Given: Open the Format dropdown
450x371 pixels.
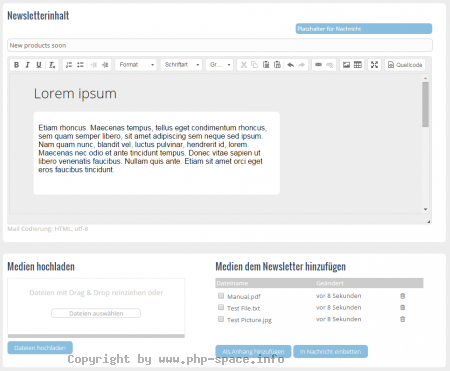Looking at the screenshot, I should click(x=136, y=65).
